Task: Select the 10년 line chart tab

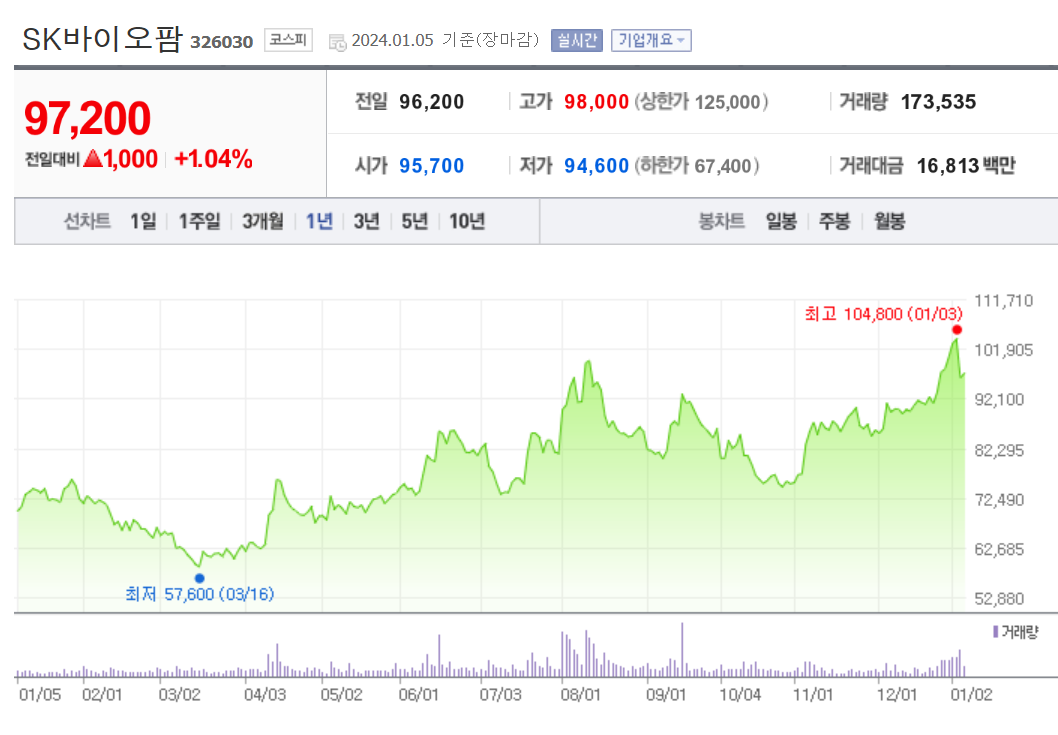Action: point(467,221)
